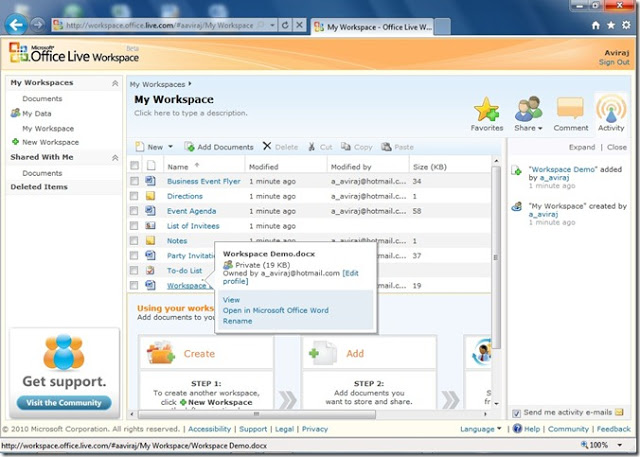The height and width of the screenshot is (457, 640).
Task: Tick the checkbox beside Event Agenda
Action: [134, 211]
